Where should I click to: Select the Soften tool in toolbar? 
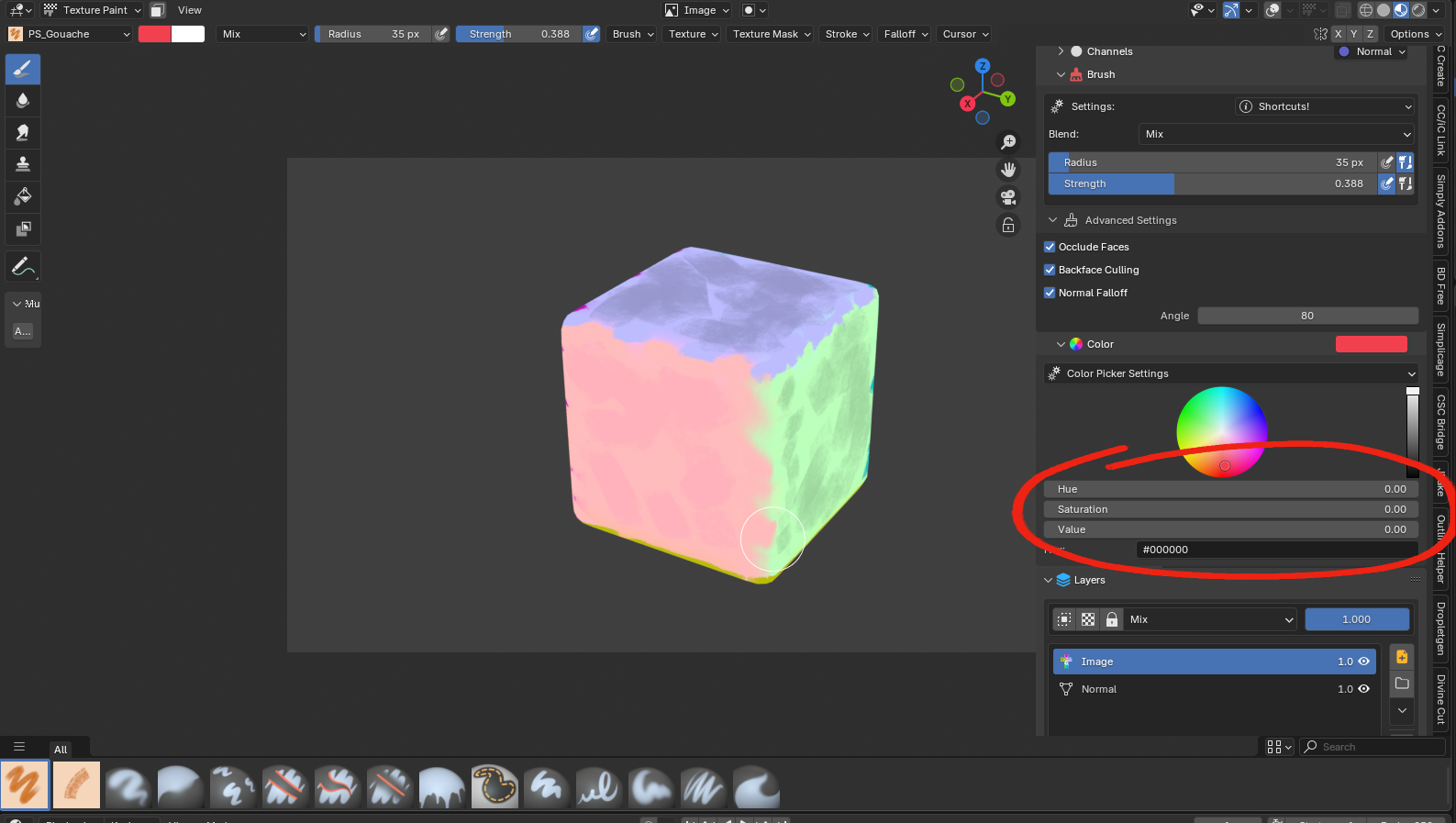(23, 100)
